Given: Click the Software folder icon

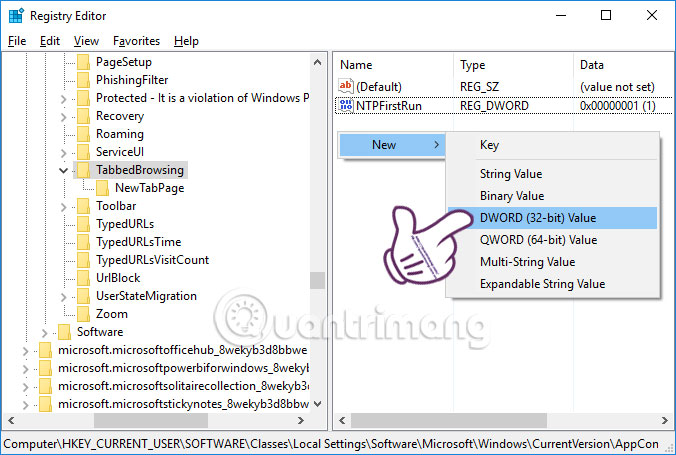Looking at the screenshot, I should (65, 332).
